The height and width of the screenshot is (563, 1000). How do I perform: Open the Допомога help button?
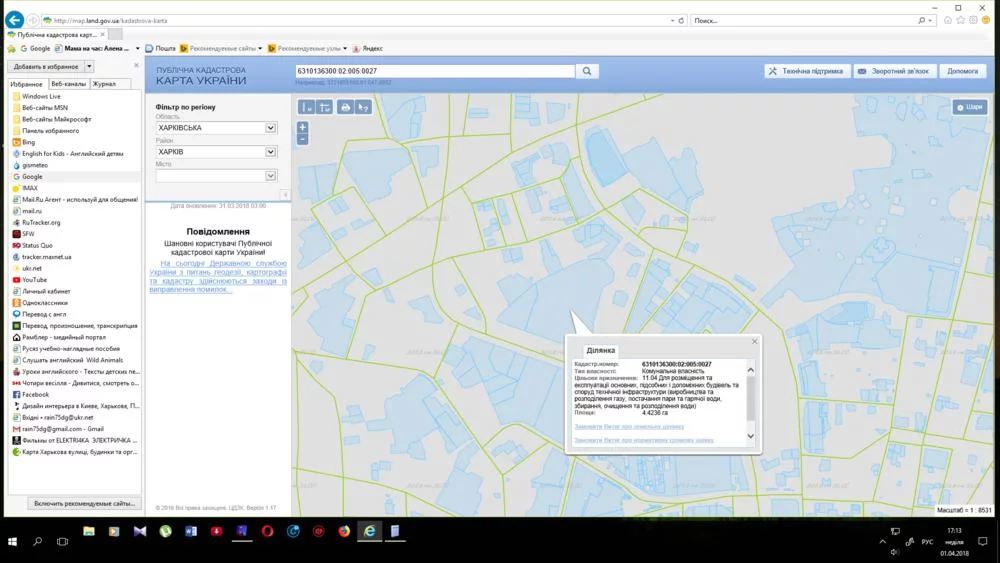(962, 71)
